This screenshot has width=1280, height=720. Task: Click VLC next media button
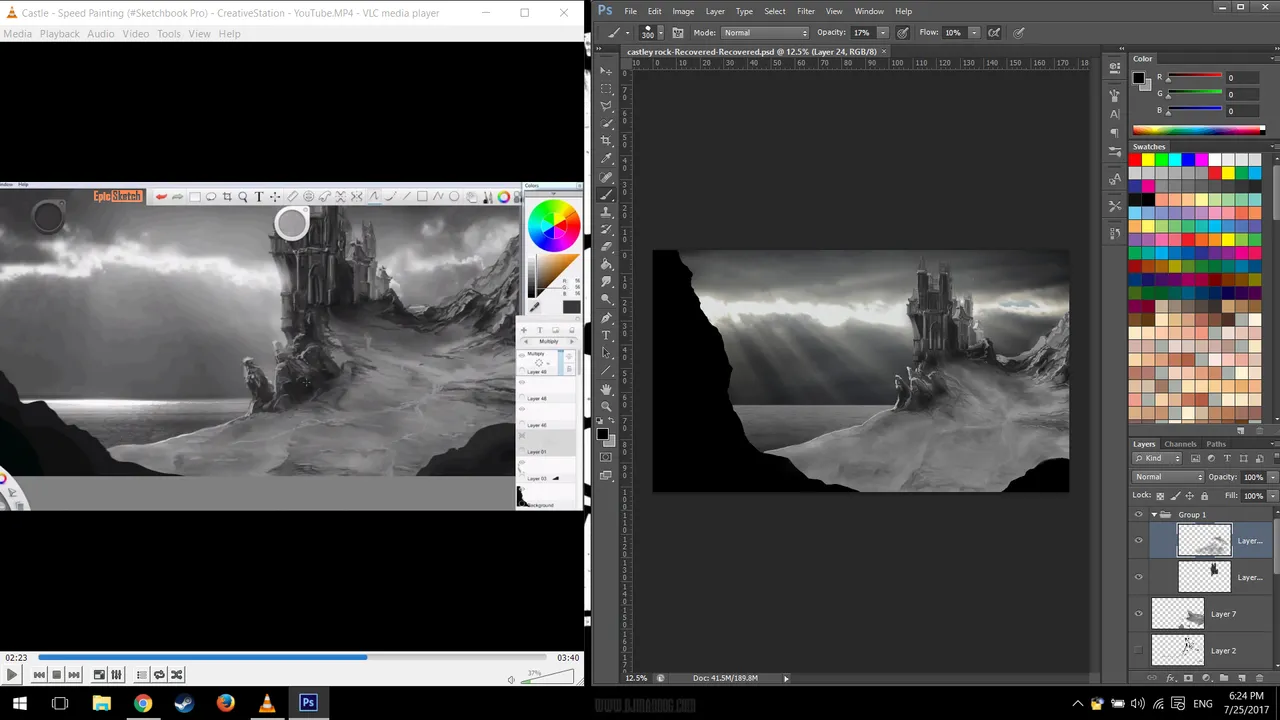click(x=74, y=675)
